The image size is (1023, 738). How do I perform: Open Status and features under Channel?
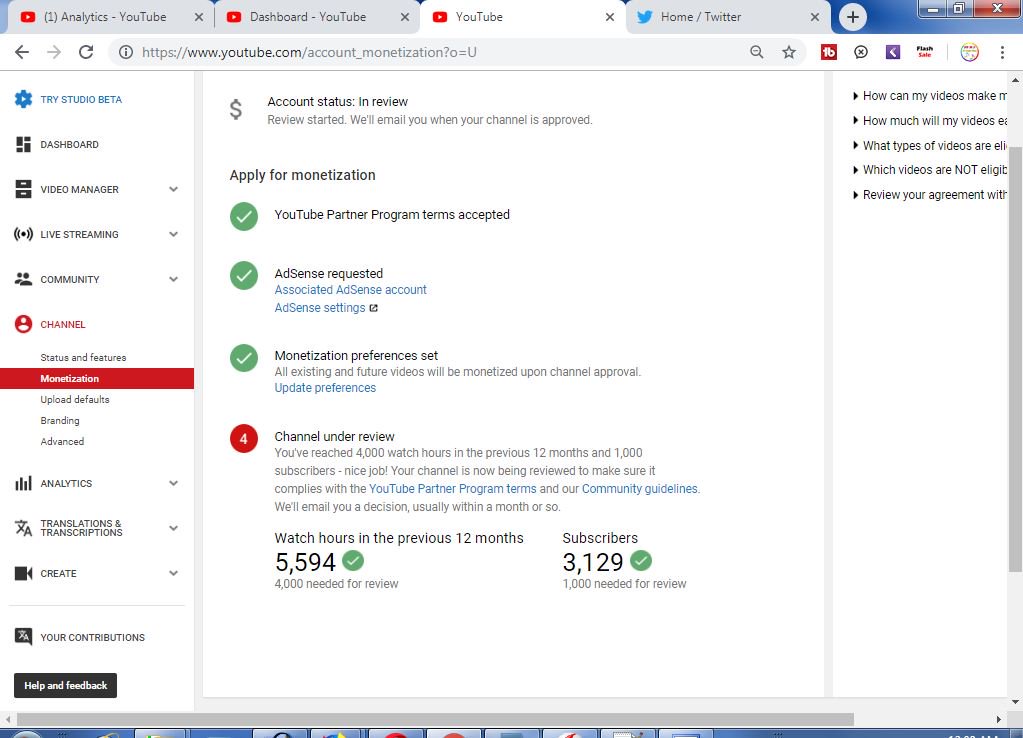click(84, 358)
